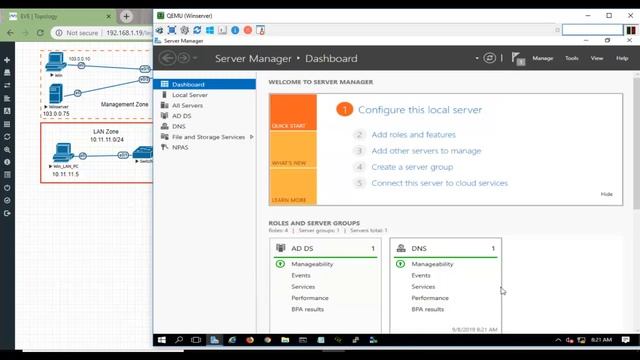This screenshot has width=640, height=360.
Task: Click the Win_LAN_PC node in EVE topology
Action: 63,152
